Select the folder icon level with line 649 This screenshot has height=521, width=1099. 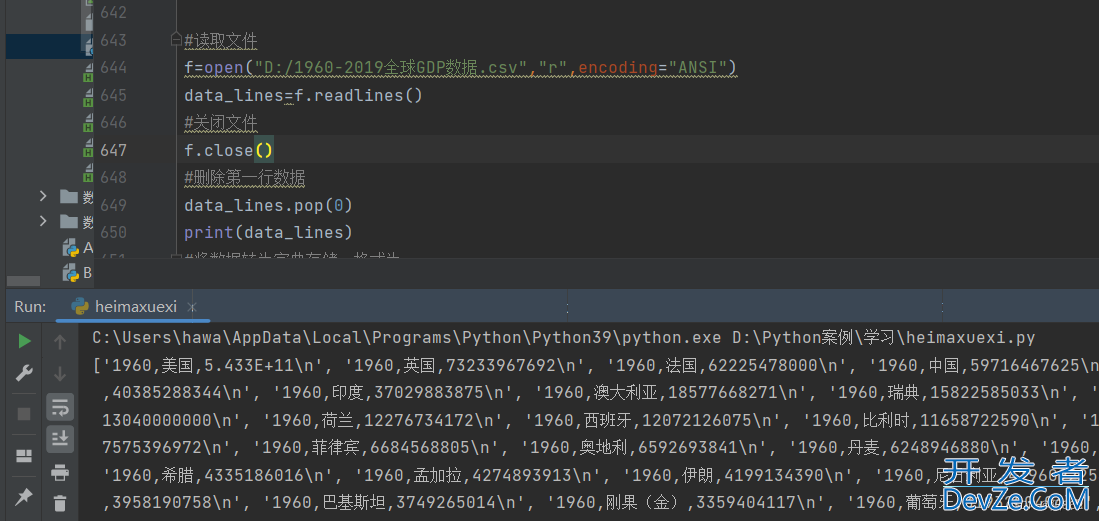69,196
